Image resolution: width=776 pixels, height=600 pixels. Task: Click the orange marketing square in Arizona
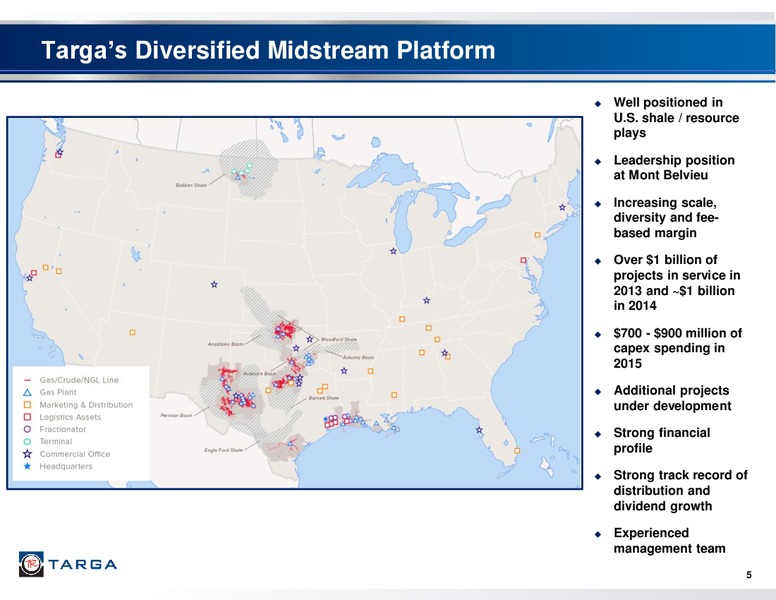132,332
